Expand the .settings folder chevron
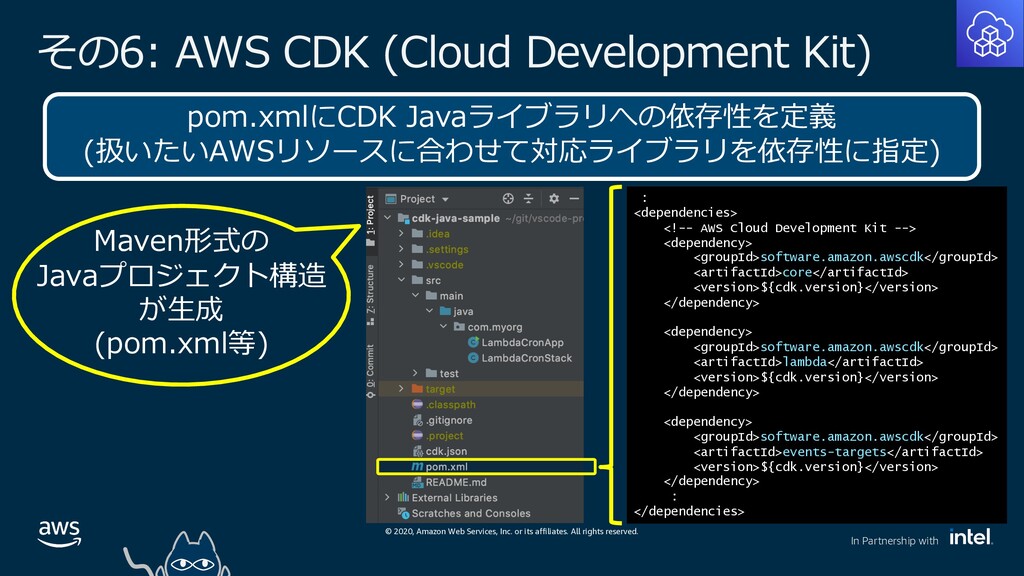 [402, 249]
